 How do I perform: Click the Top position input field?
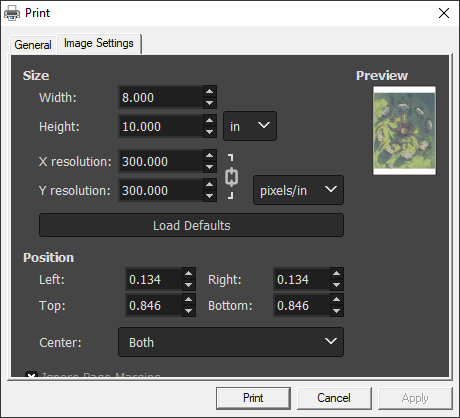point(154,305)
